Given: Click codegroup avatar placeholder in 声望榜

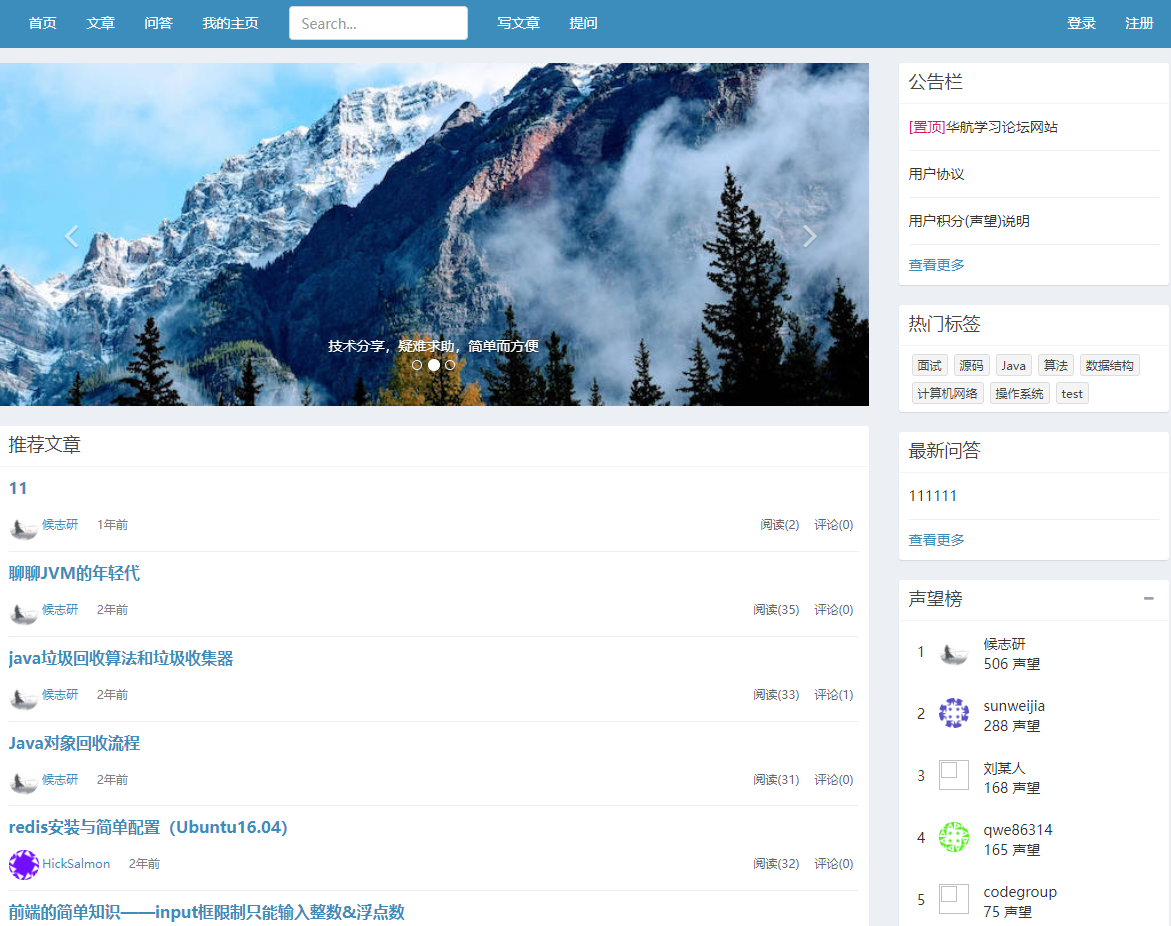Looking at the screenshot, I should (x=954, y=899).
